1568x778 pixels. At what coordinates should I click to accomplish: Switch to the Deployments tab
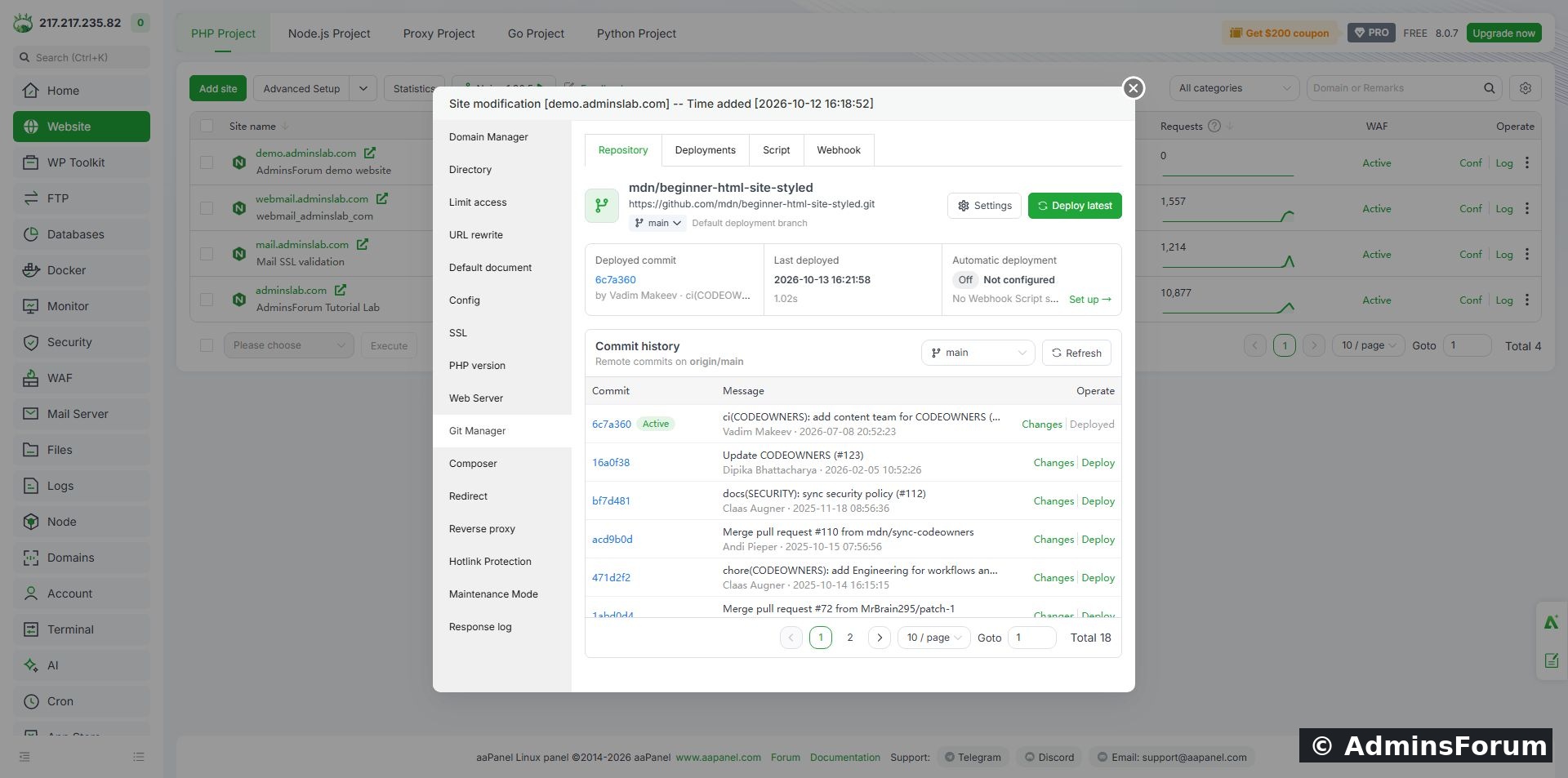pyautogui.click(x=705, y=150)
